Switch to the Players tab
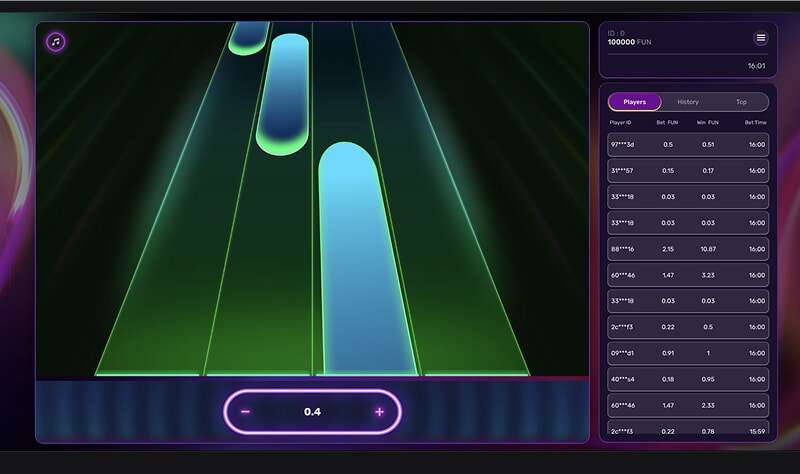The height and width of the screenshot is (474, 800). pyautogui.click(x=634, y=102)
